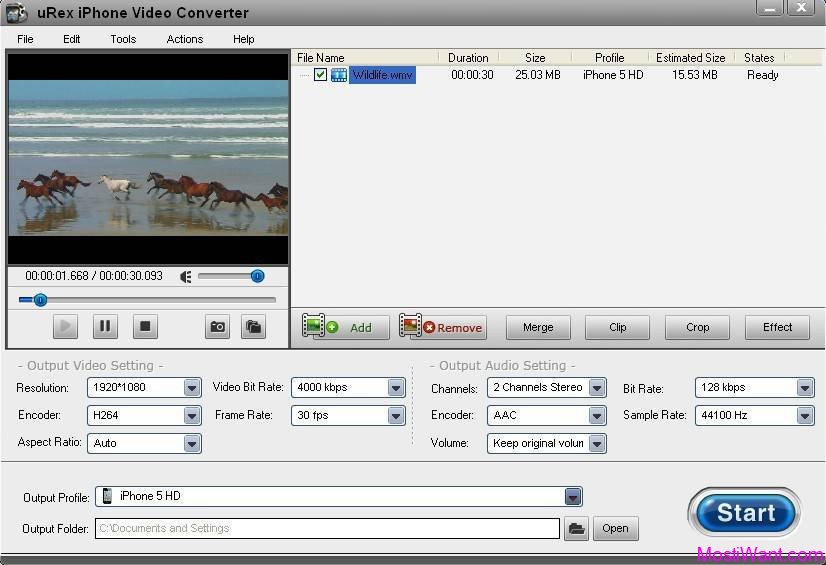Click the video preview of running horses

(149, 158)
